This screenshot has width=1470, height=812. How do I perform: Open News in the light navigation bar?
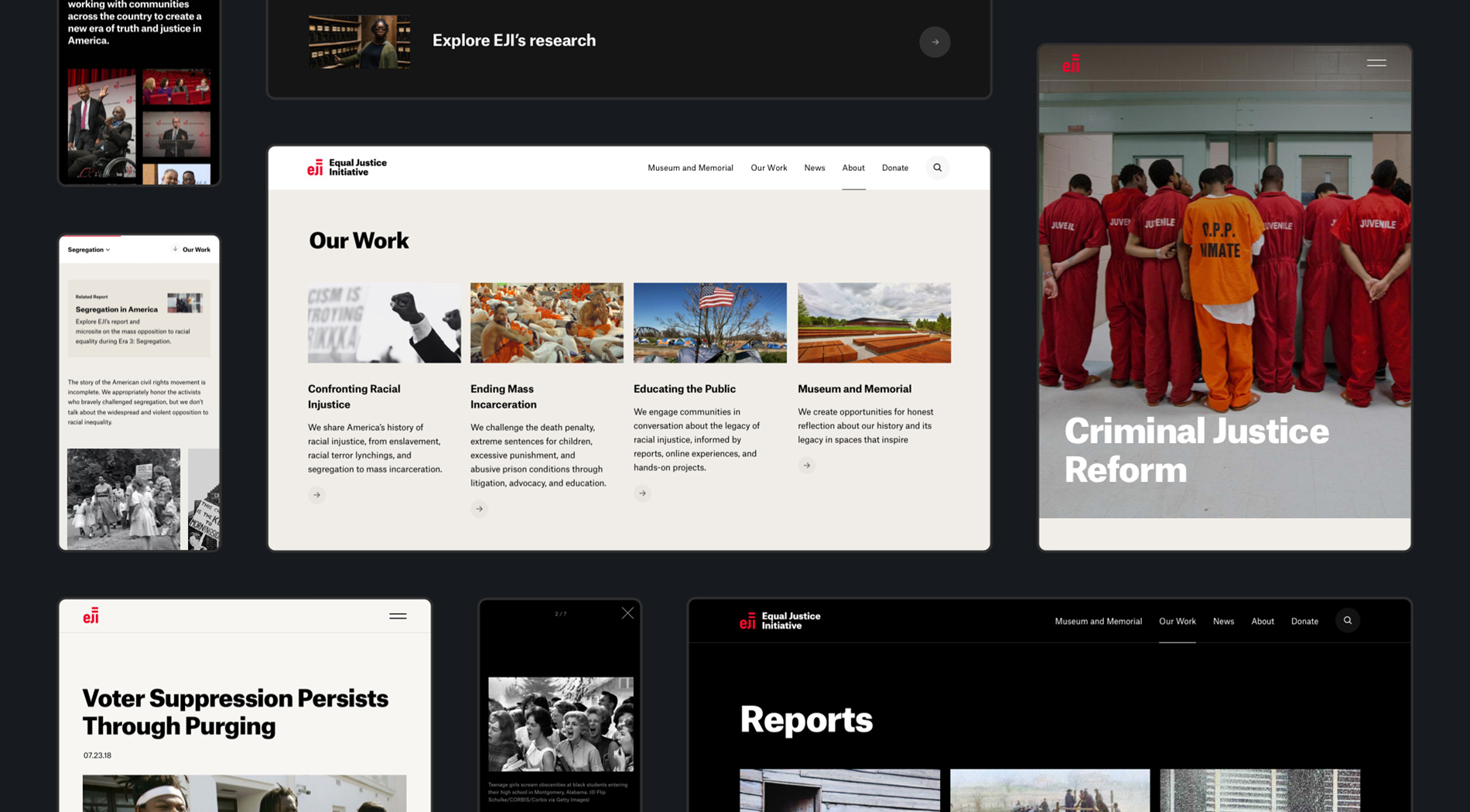(814, 168)
